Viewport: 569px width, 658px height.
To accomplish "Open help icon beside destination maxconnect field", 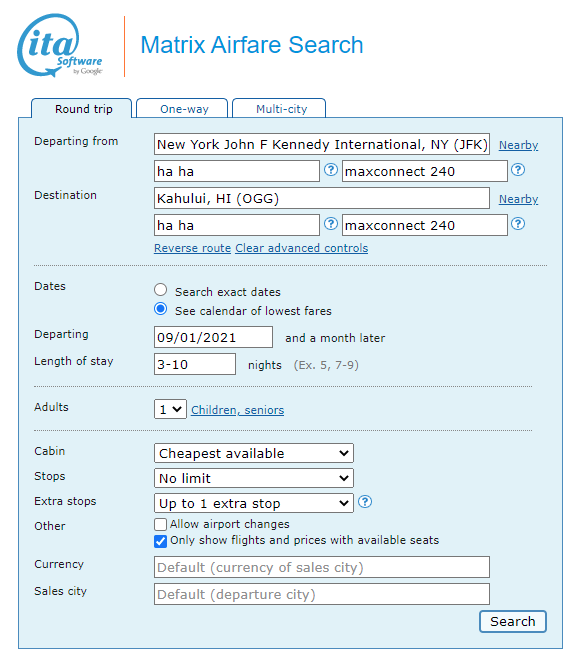I will coord(518,224).
